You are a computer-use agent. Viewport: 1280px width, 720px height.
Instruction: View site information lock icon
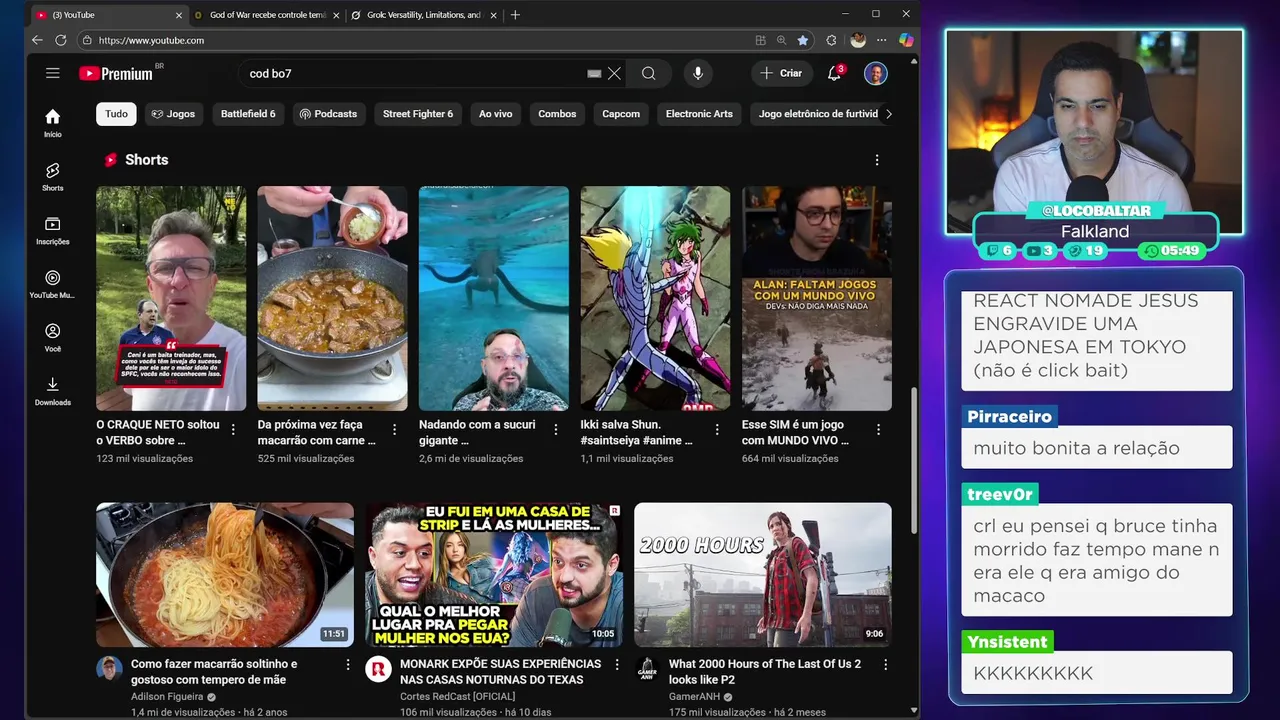[87, 40]
